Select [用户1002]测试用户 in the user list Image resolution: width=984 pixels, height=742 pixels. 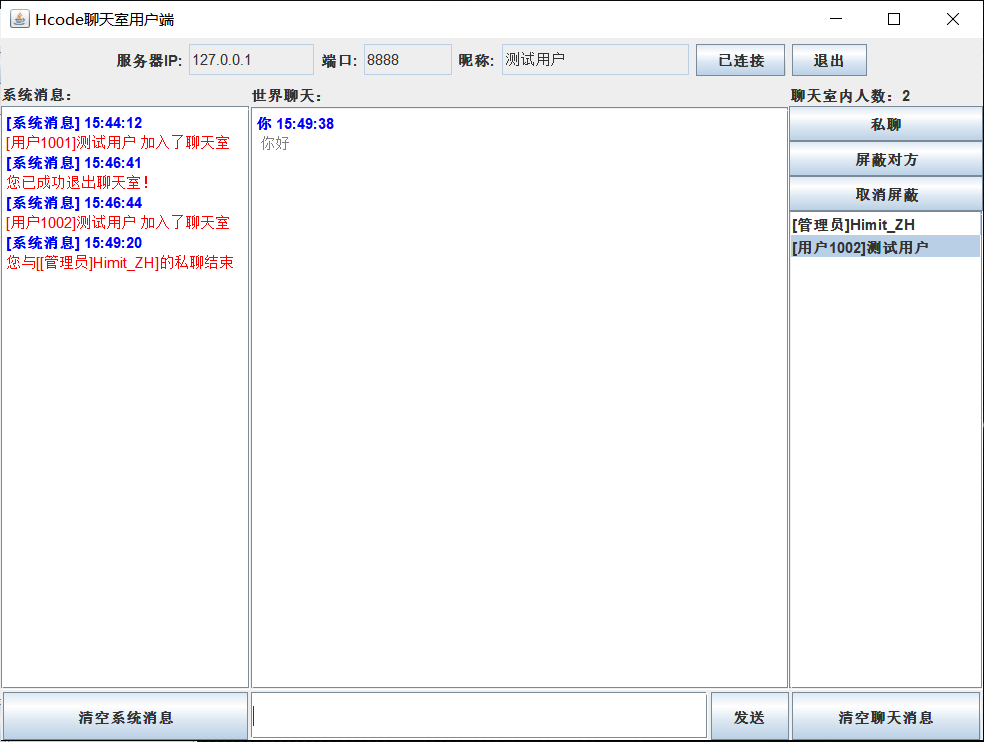point(884,245)
